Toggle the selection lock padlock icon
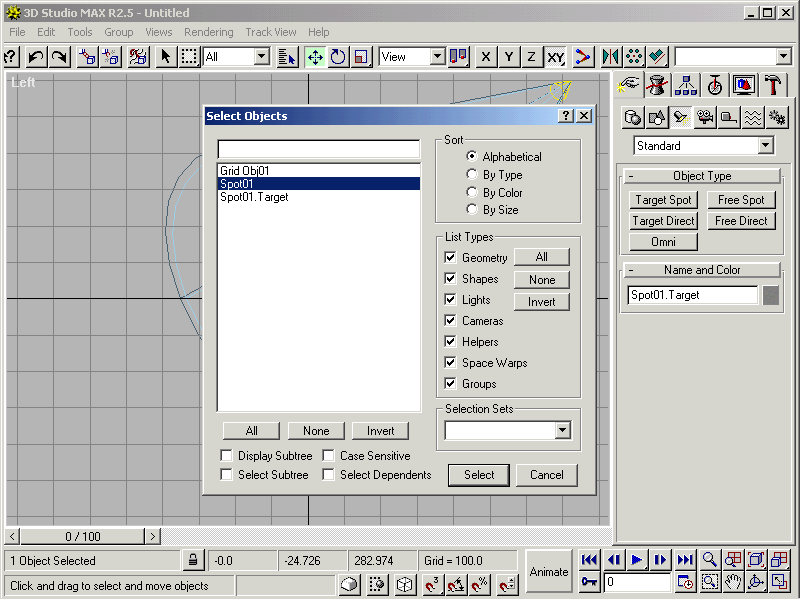Screen dimensions: 800x600 coord(193,560)
